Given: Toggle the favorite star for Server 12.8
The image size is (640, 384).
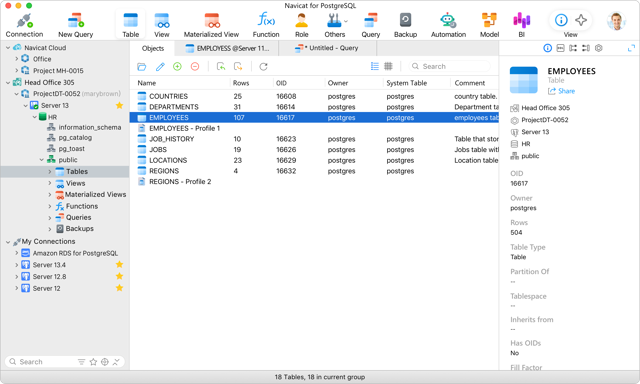Looking at the screenshot, I should pyautogui.click(x=119, y=276).
